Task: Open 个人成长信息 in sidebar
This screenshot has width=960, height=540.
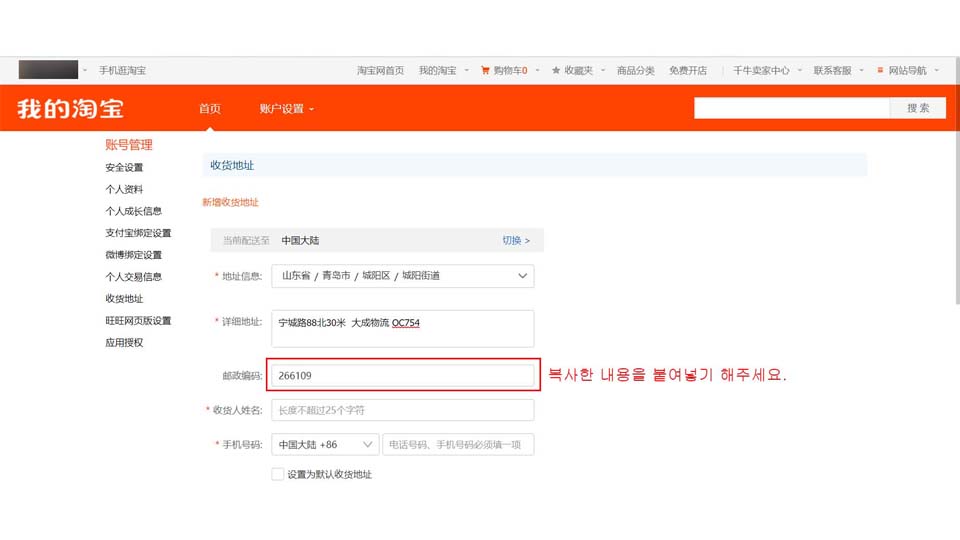Action: [133, 211]
